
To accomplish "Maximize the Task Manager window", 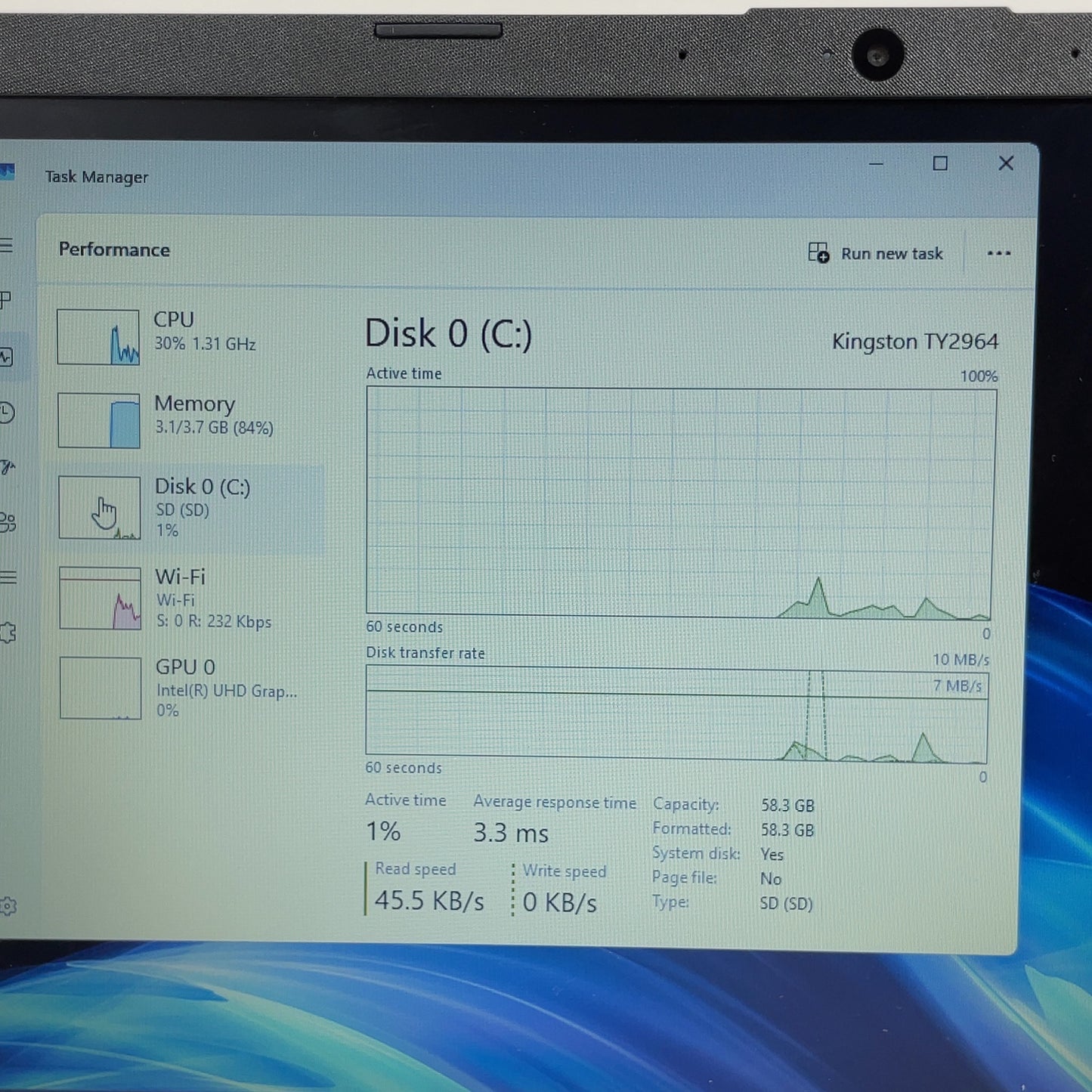I will pyautogui.click(x=940, y=163).
